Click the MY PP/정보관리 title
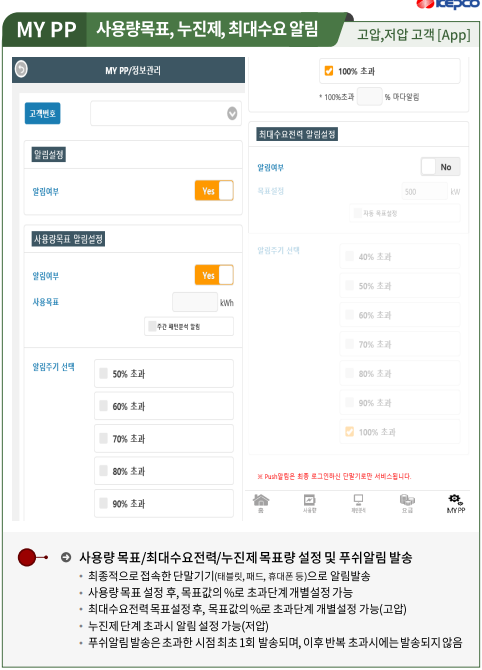 click(133, 70)
